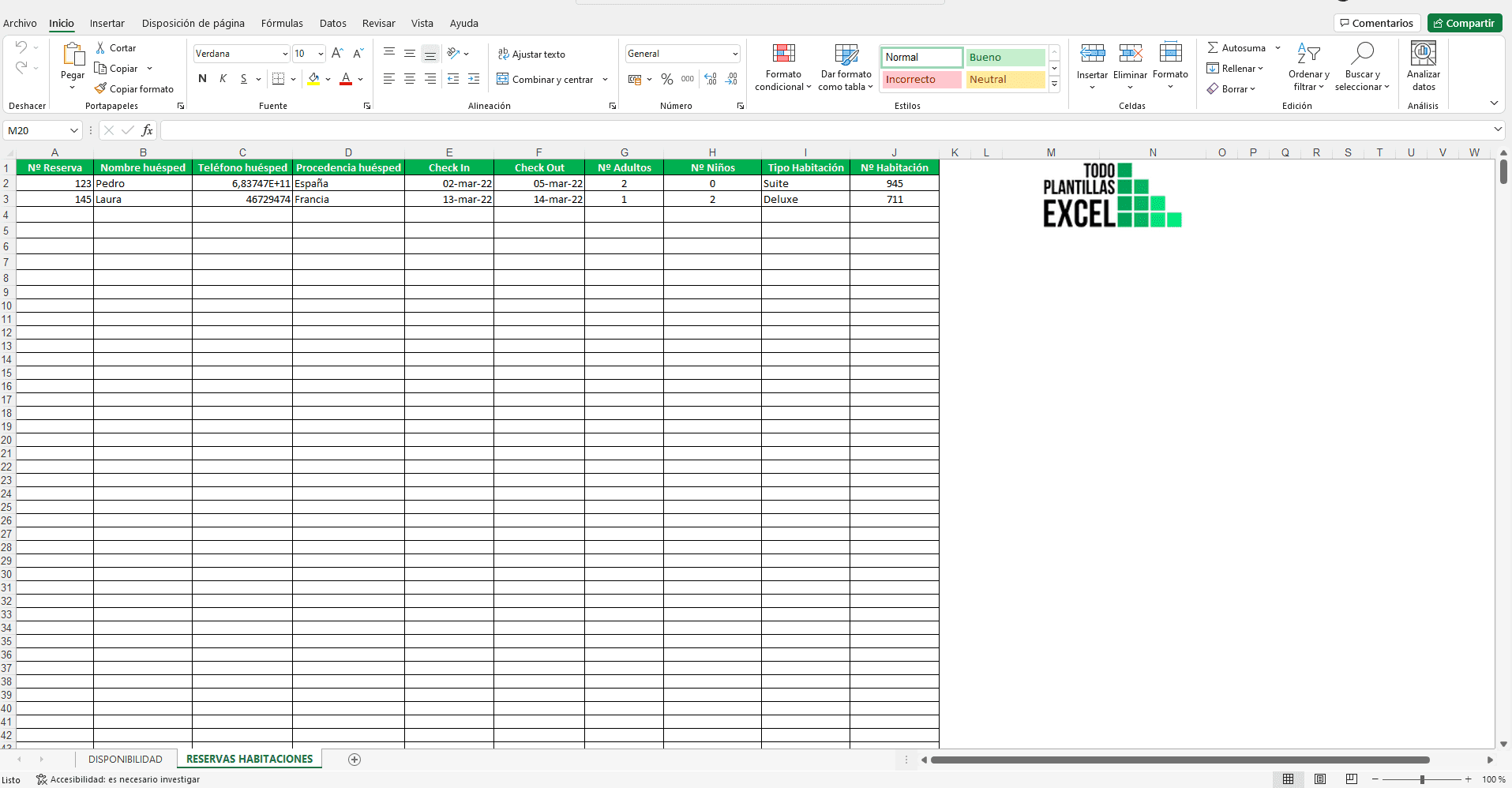1512x788 pixels.
Task: Switch to the Fórmulas ribbon tab
Action: click(x=282, y=23)
